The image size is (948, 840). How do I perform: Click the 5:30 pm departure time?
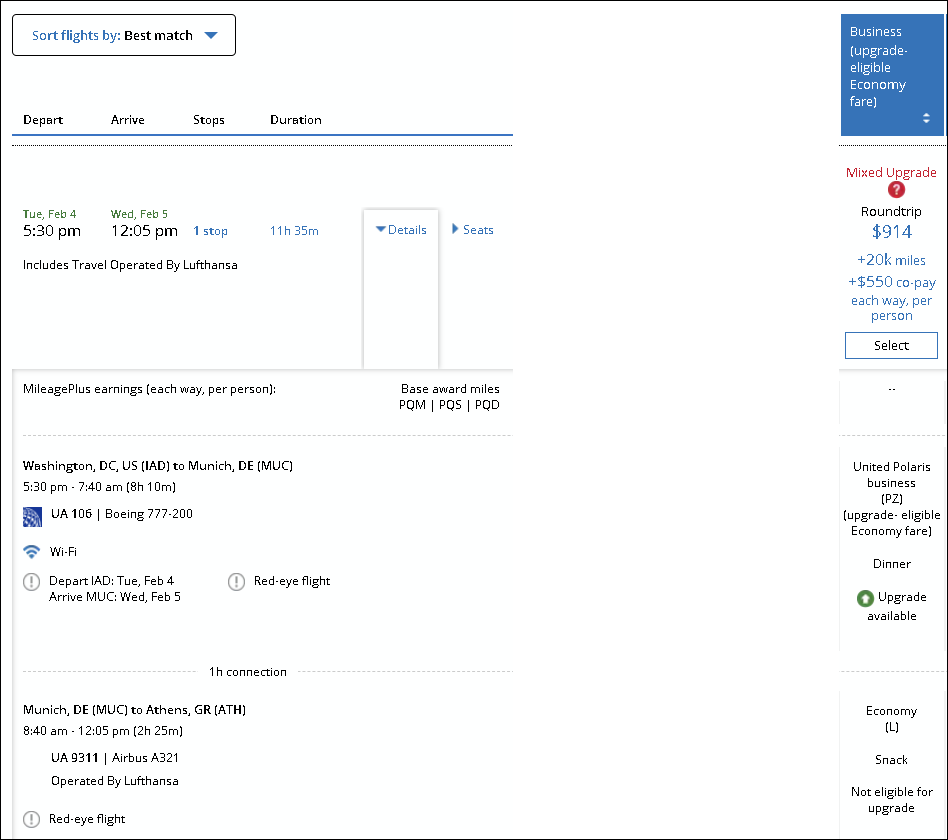click(52, 231)
